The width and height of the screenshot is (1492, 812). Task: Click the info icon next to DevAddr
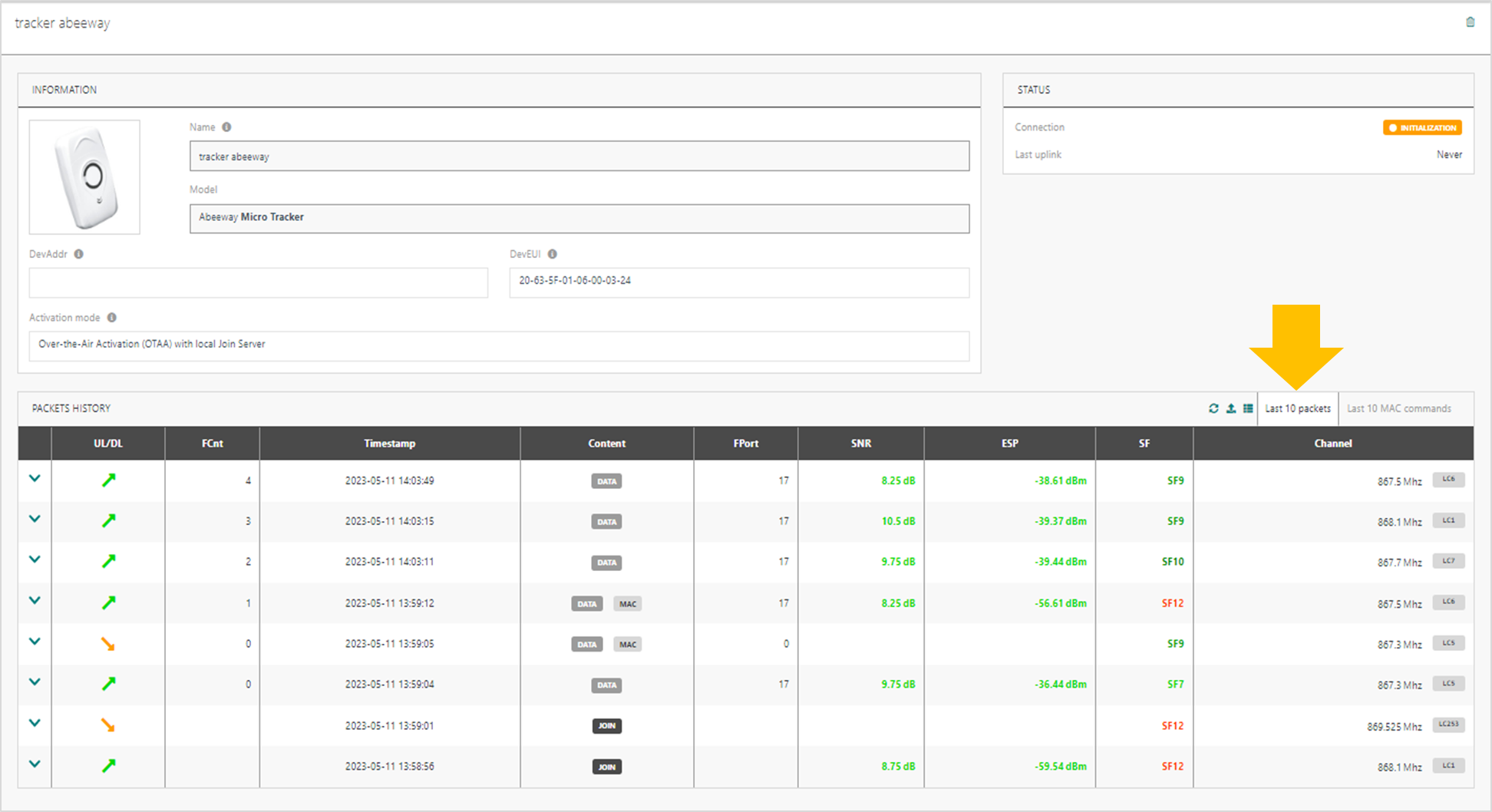coord(79,254)
